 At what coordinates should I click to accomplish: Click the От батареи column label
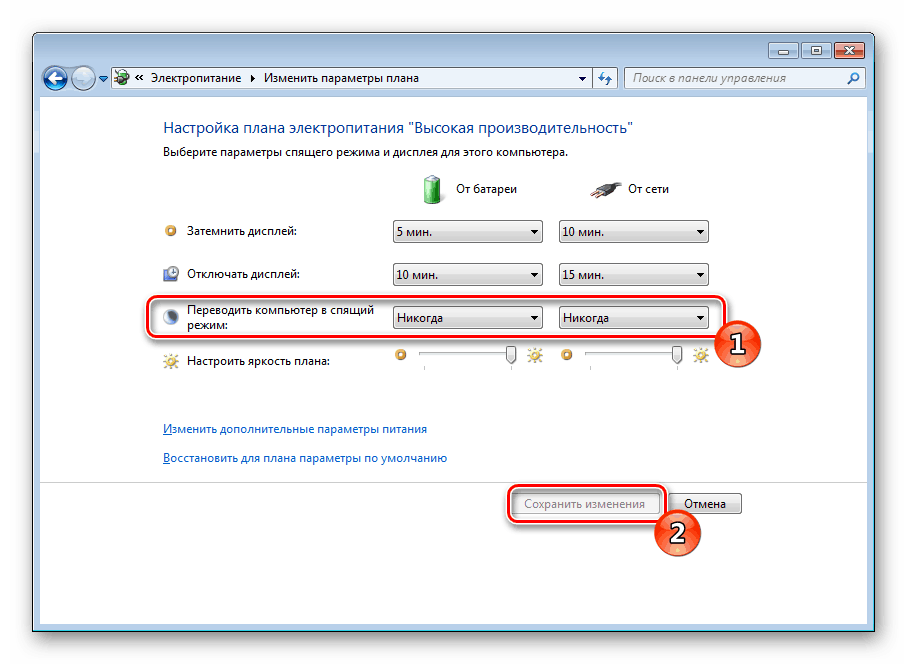[486, 189]
